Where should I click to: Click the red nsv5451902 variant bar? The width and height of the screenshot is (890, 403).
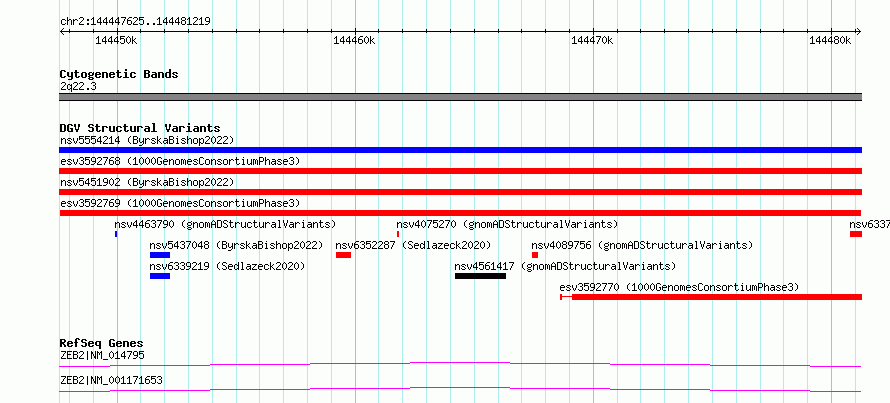pos(460,192)
